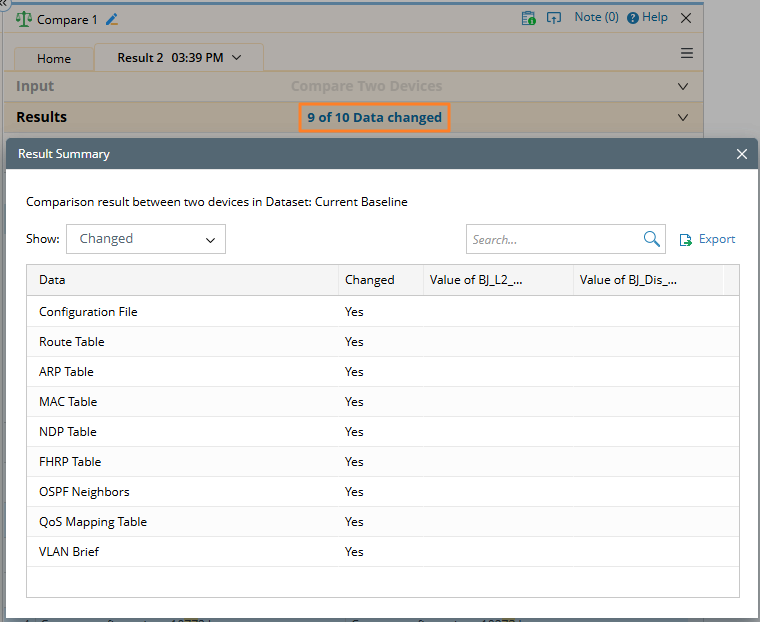Click the pencil rename icon beside Compare 1
This screenshot has width=760, height=622.
112,19
